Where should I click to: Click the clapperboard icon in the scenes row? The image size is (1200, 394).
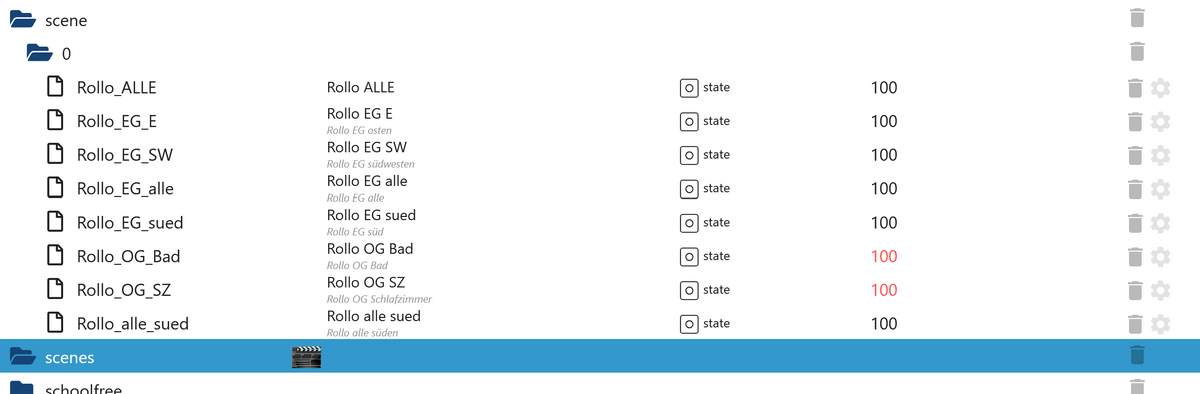pos(306,357)
